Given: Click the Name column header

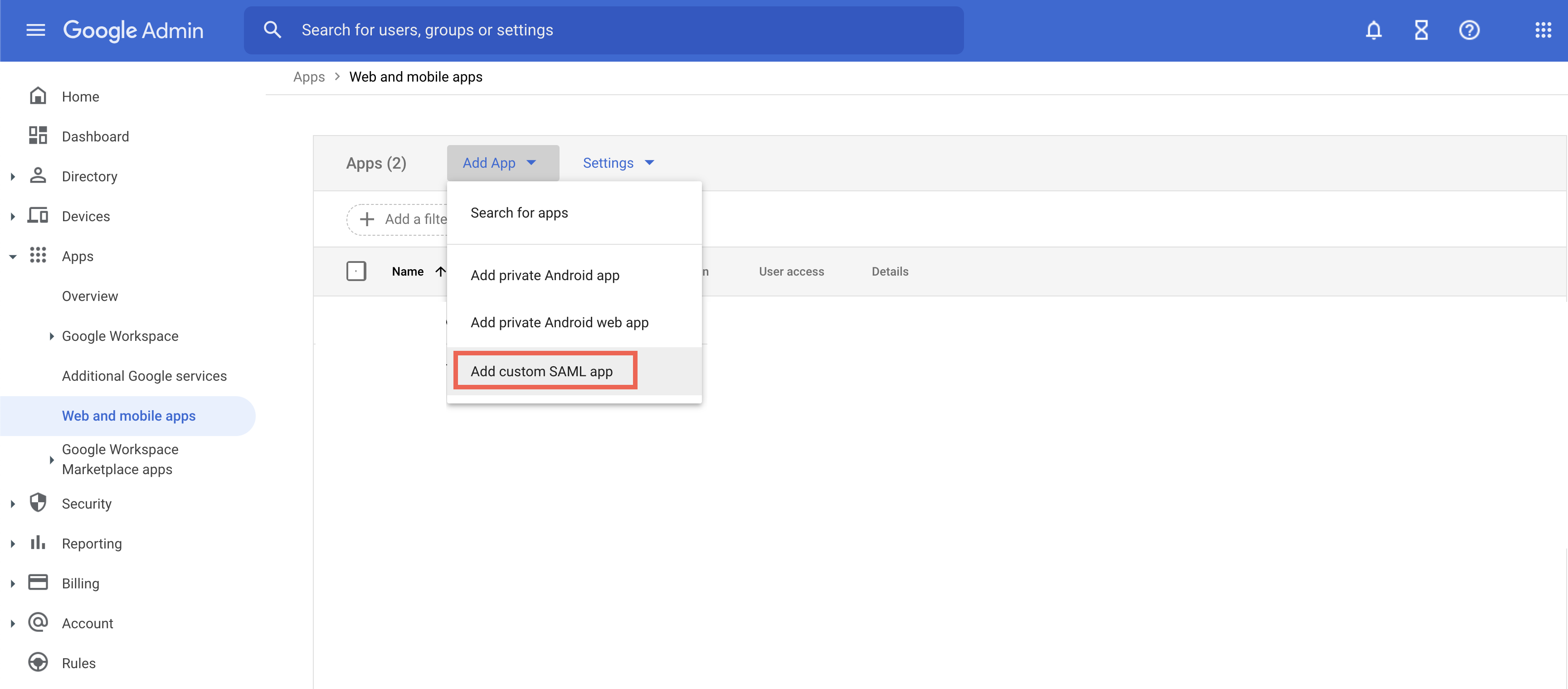Looking at the screenshot, I should coord(407,272).
